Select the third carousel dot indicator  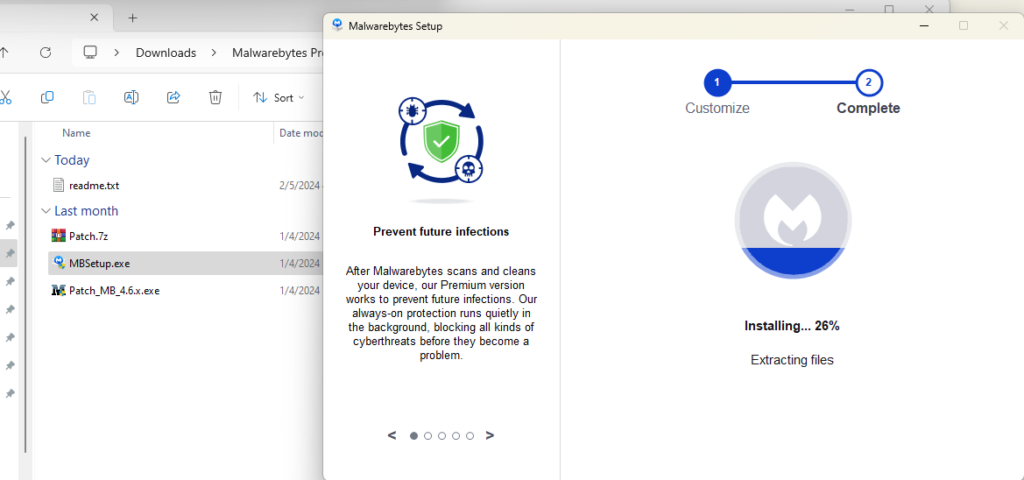pos(442,436)
